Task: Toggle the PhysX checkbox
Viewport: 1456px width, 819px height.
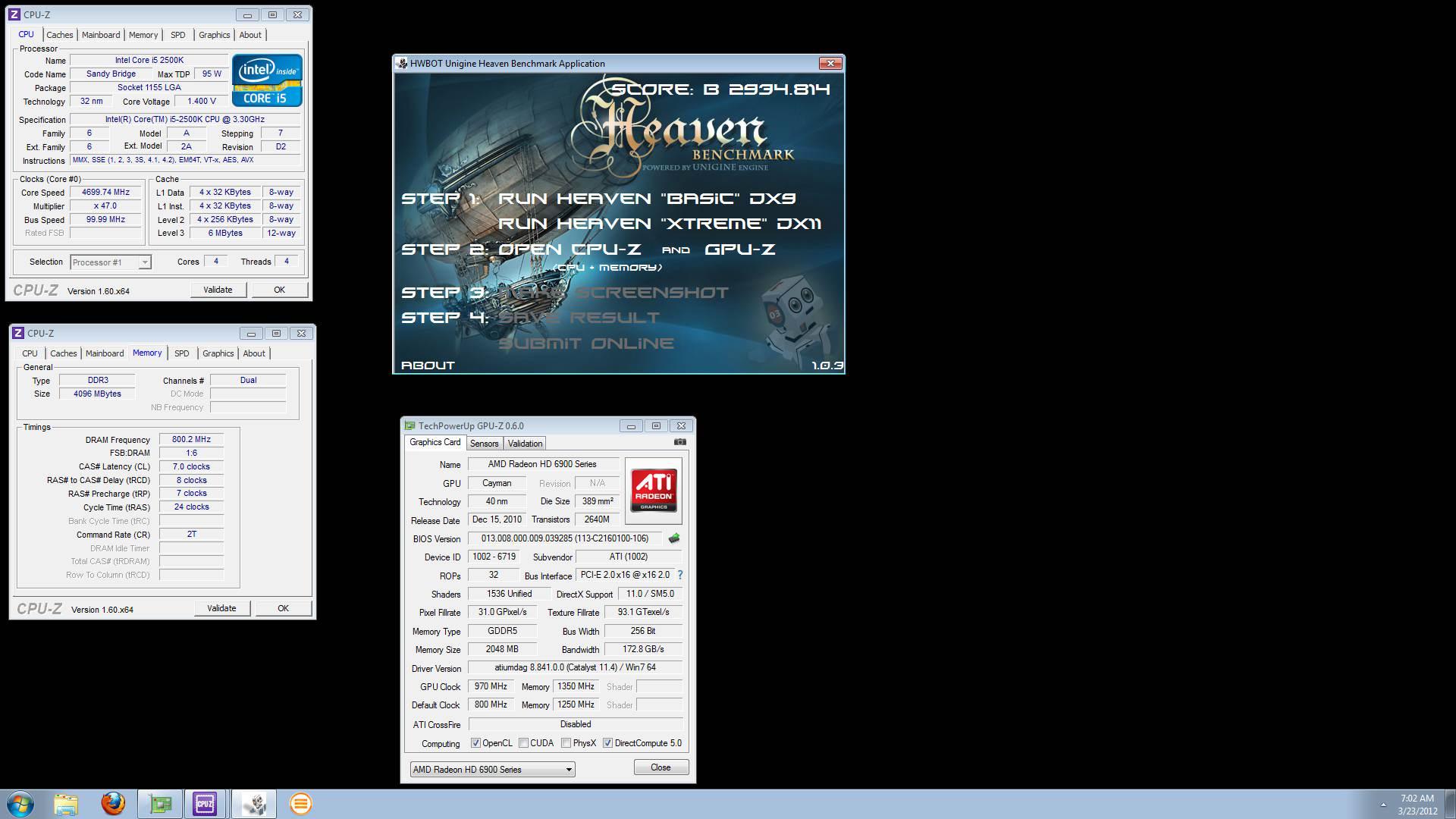Action: (x=566, y=743)
